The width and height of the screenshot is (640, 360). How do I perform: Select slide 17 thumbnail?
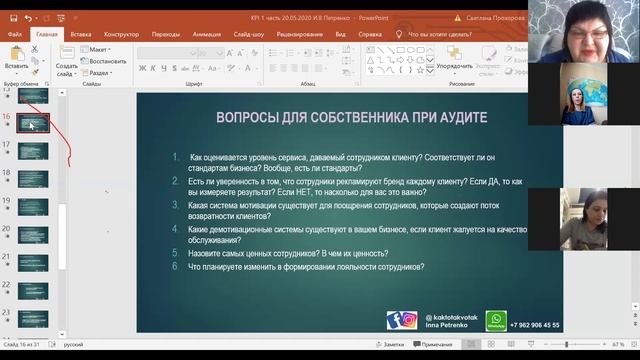(x=33, y=151)
